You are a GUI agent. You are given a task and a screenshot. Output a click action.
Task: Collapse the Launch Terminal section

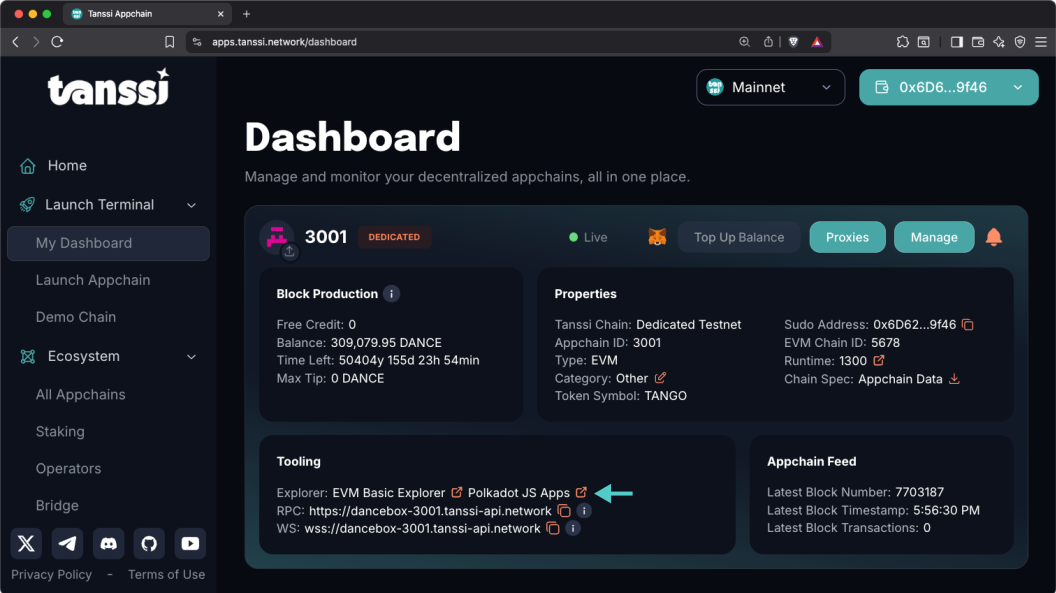pos(191,205)
